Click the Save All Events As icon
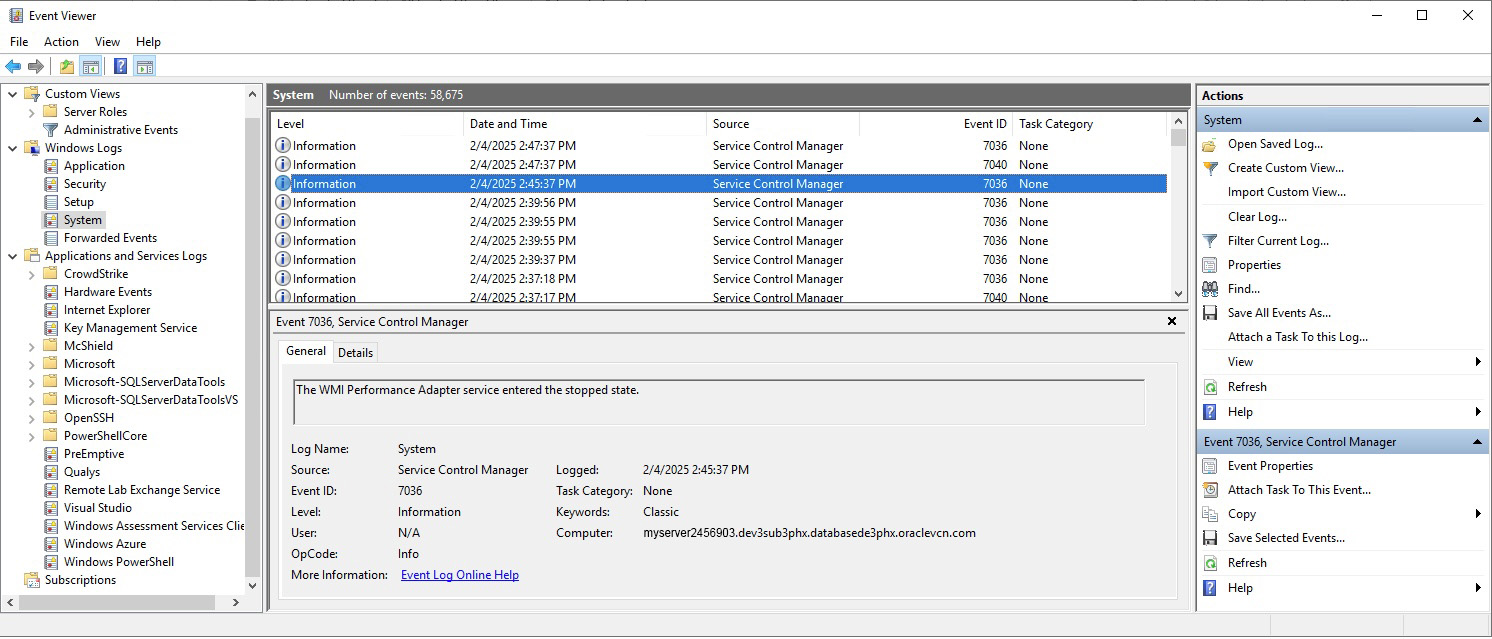The width and height of the screenshot is (1492, 639). [x=1210, y=313]
